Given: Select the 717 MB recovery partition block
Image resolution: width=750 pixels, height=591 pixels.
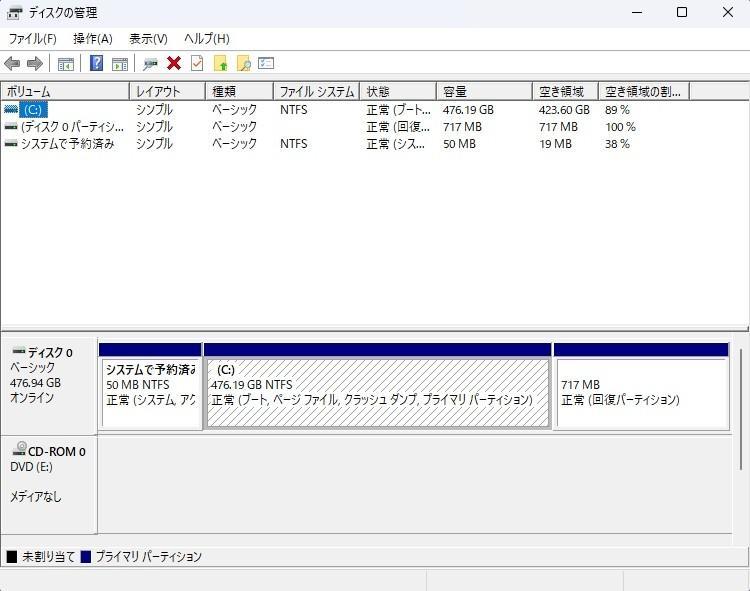Looking at the screenshot, I should pyautogui.click(x=641, y=386).
